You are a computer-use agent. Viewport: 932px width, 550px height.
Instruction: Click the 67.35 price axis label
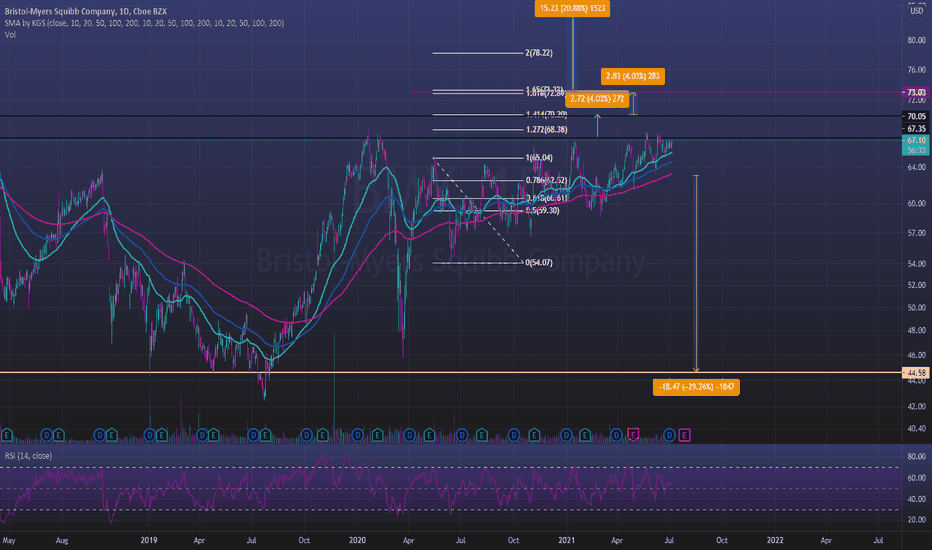916,128
